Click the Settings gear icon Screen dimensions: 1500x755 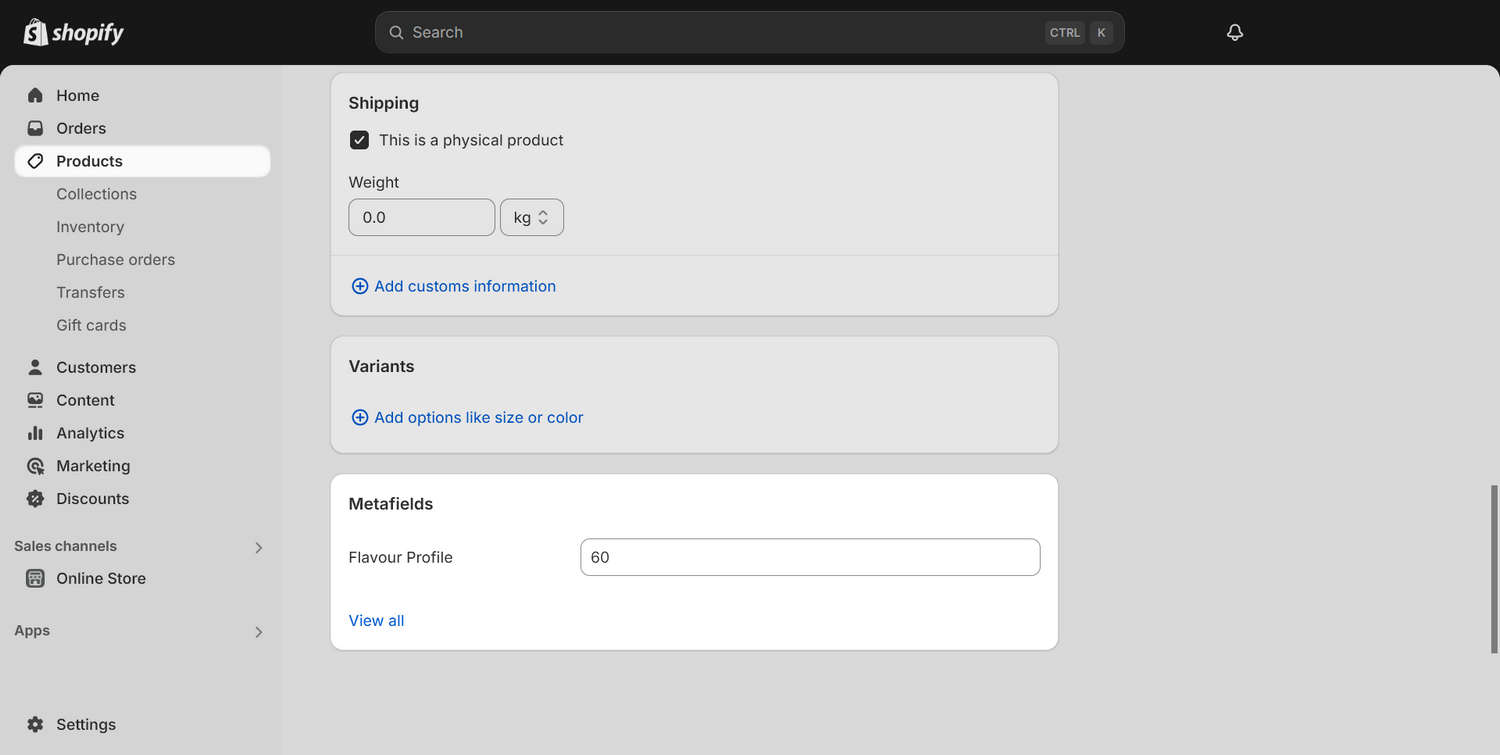tap(35, 724)
